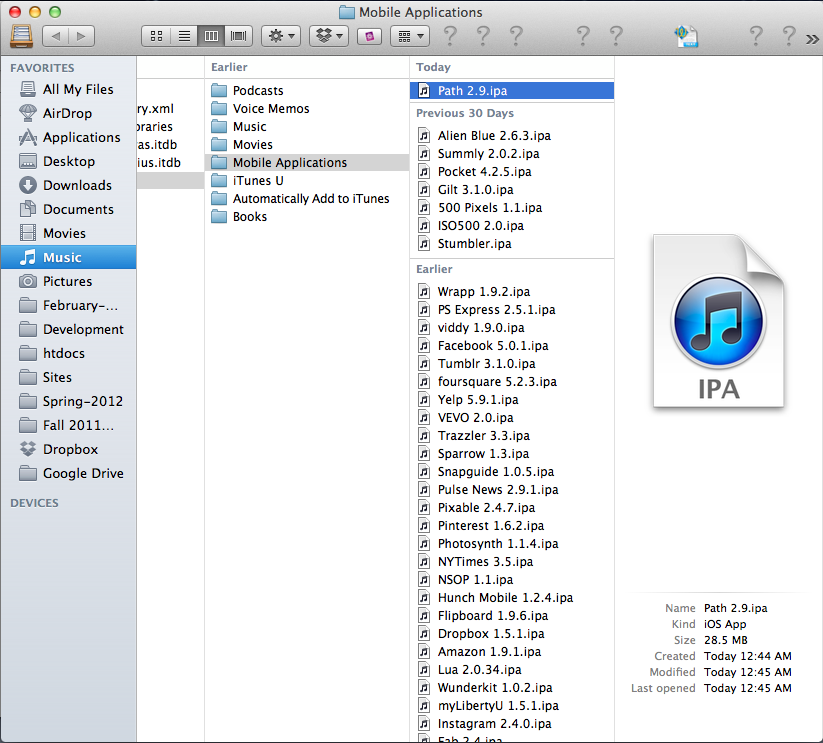Select foursquare 5.2.3.ipa
The width and height of the screenshot is (823, 743).
point(512,381)
